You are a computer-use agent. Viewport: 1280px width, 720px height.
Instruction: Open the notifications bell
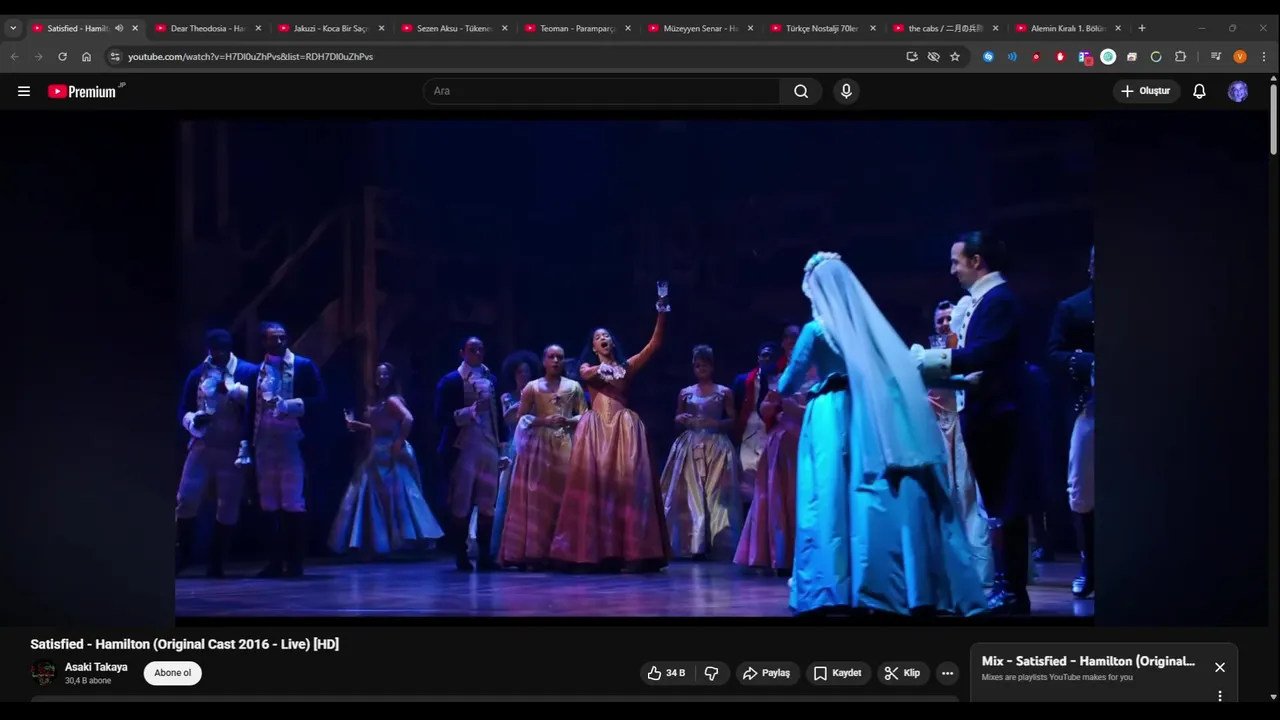[x=1199, y=91]
